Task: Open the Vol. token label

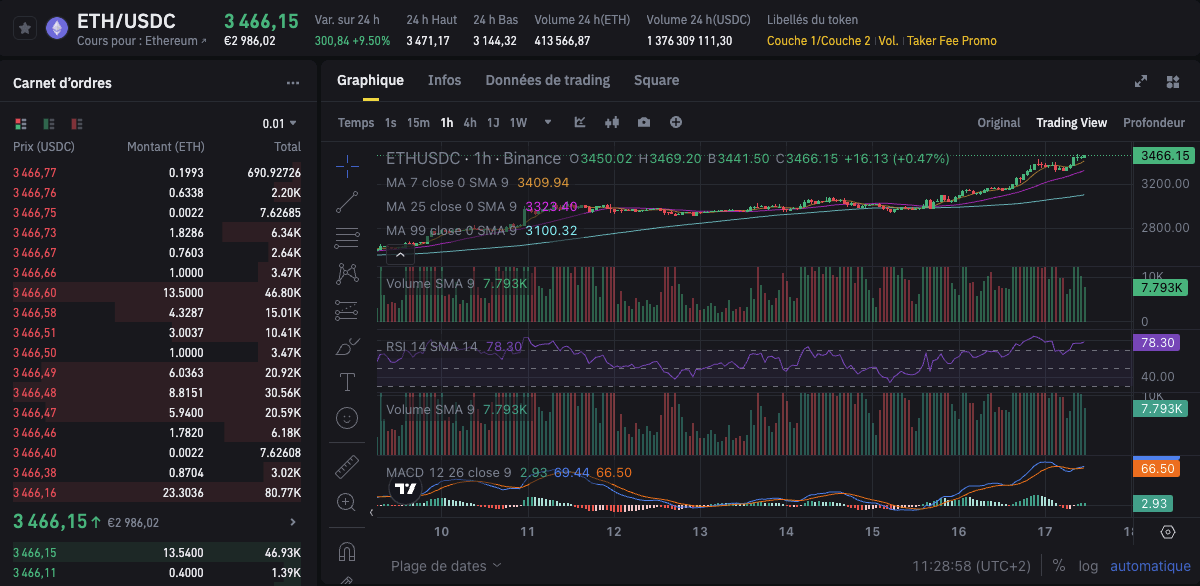Action: 888,41
